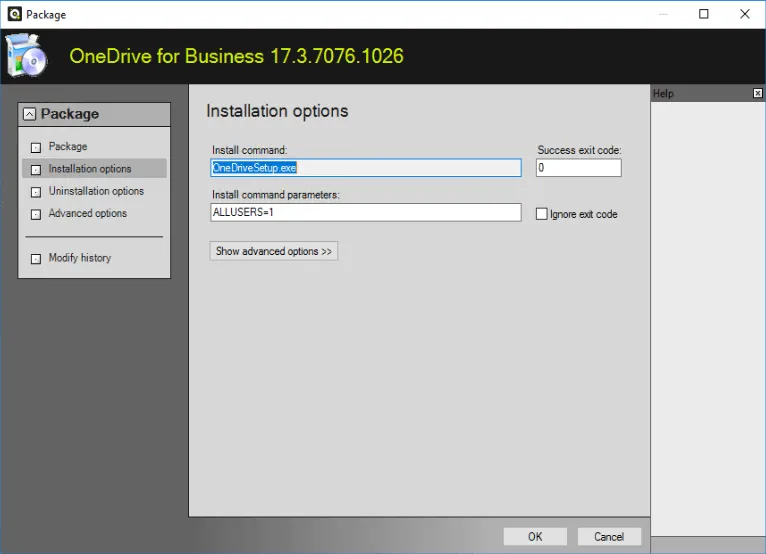
Task: Click the Install command field
Action: [x=366, y=168]
